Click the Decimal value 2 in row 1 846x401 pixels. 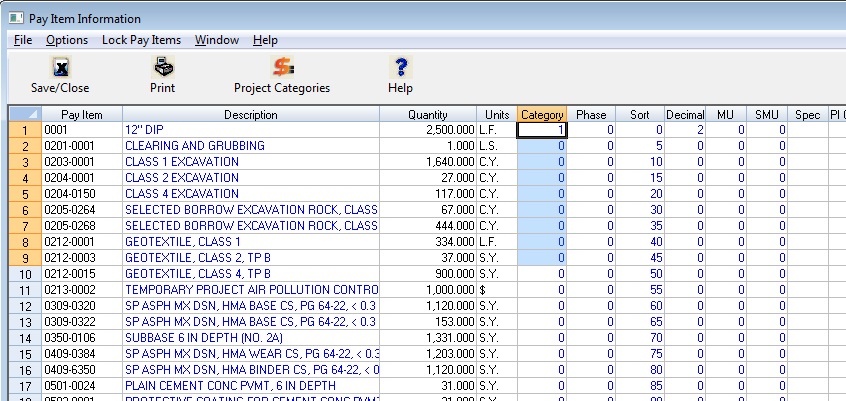click(x=685, y=130)
